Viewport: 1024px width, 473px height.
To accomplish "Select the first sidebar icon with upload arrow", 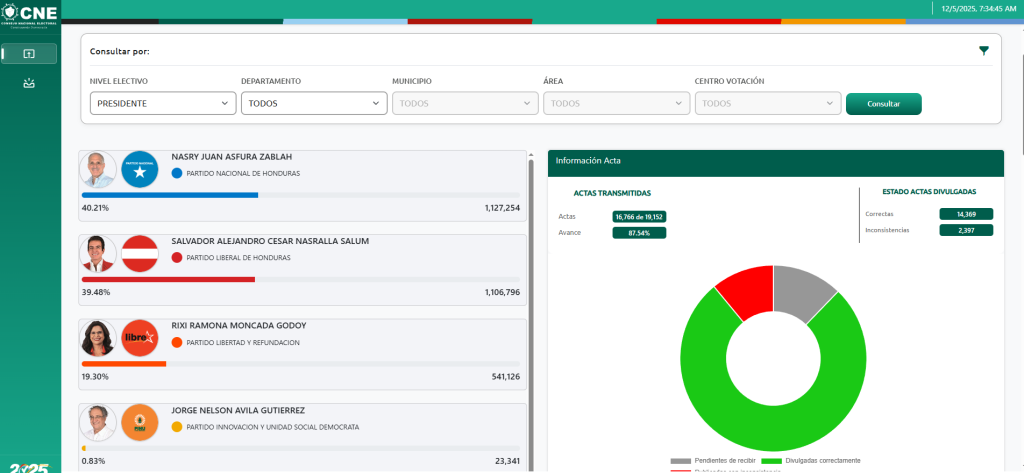I will 29,54.
